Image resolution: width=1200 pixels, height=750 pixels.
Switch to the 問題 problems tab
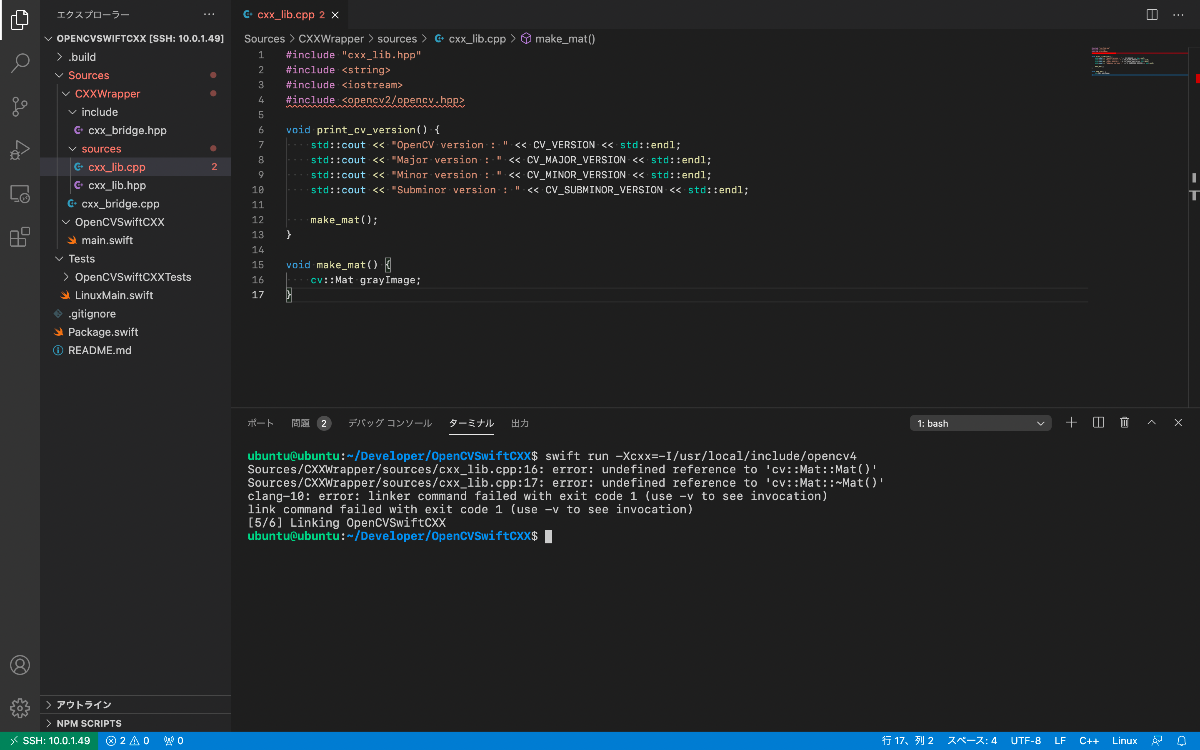pyautogui.click(x=310, y=423)
